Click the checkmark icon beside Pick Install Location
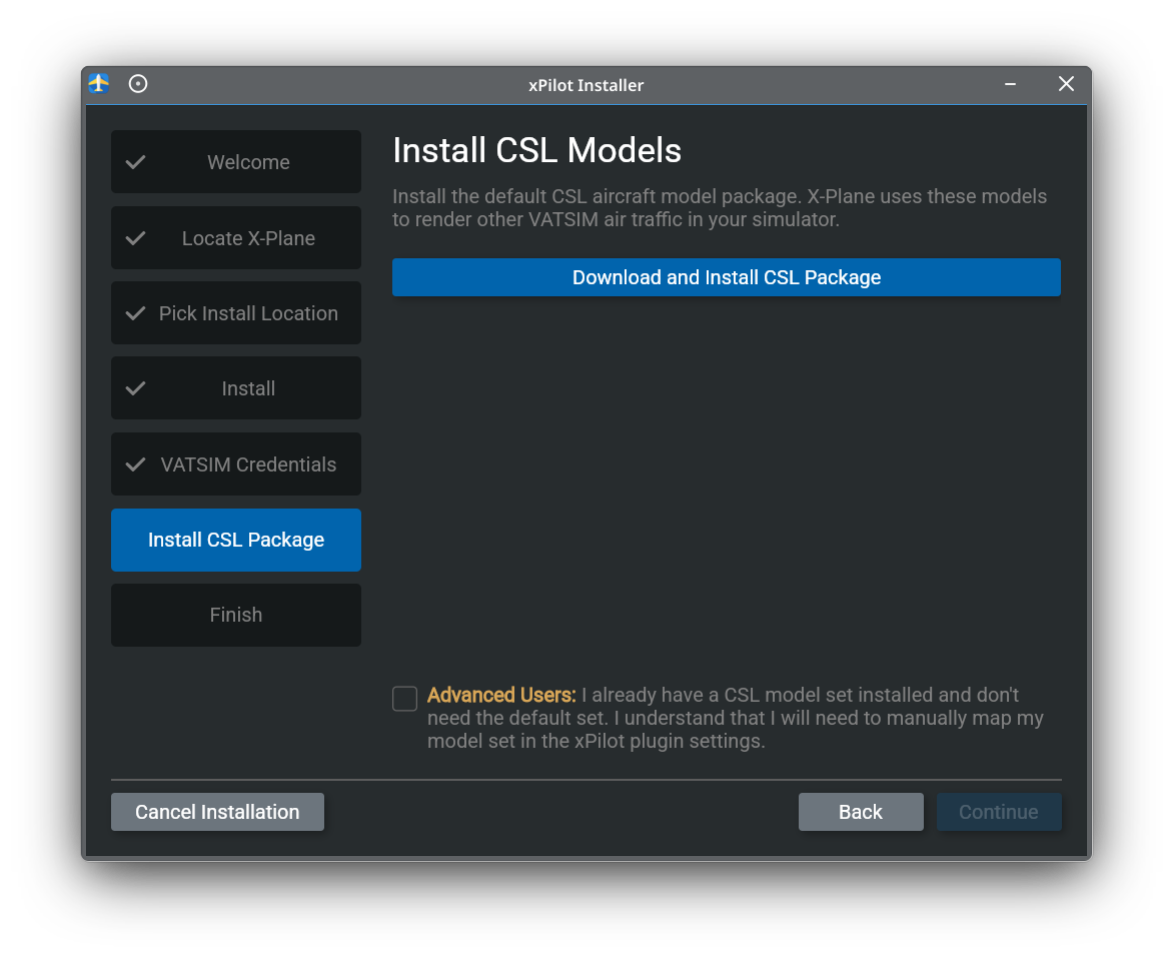The height and width of the screenshot is (957, 1173). point(135,313)
